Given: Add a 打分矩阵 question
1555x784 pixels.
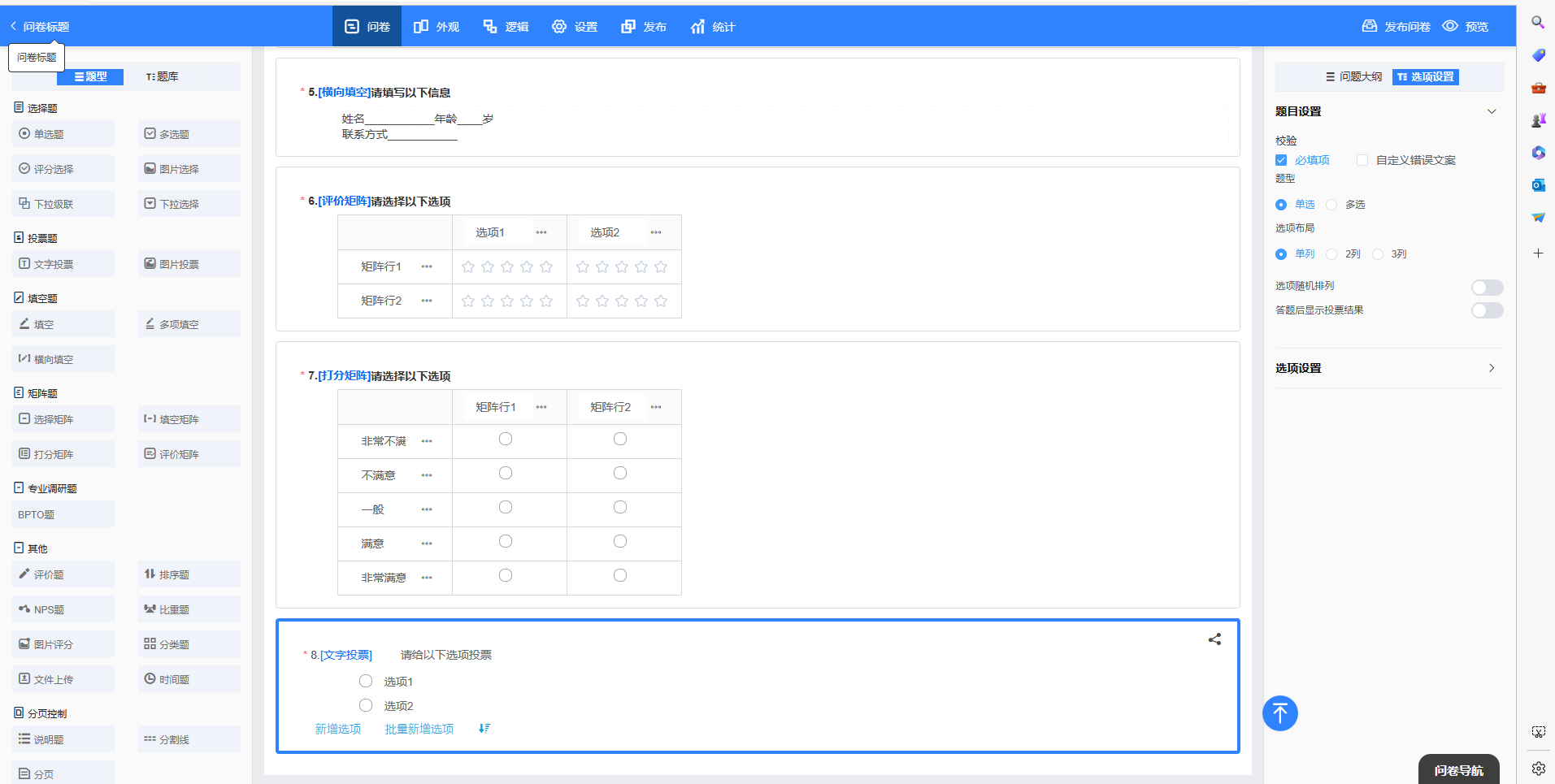Looking at the screenshot, I should pos(63,454).
